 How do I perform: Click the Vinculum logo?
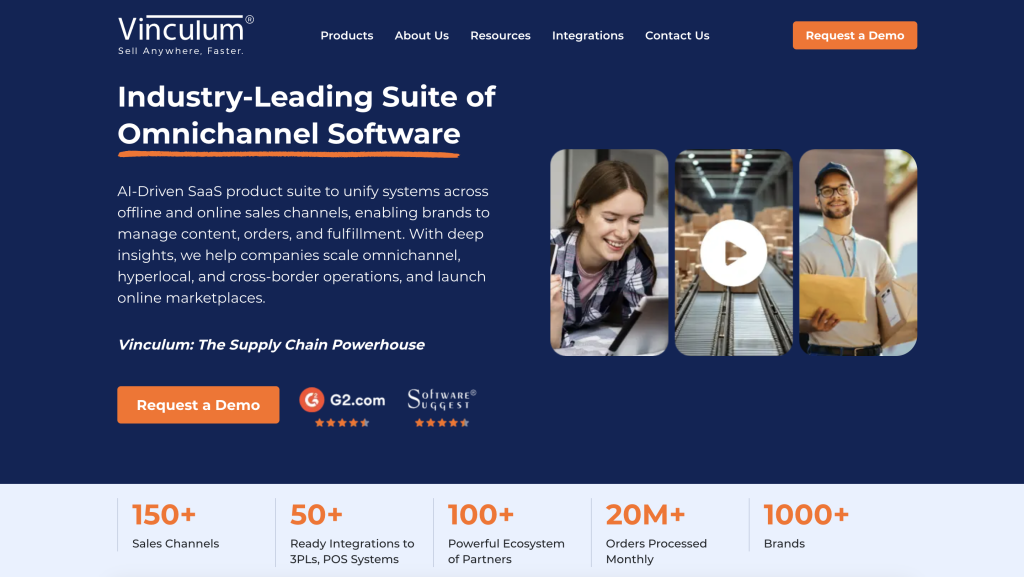[185, 35]
